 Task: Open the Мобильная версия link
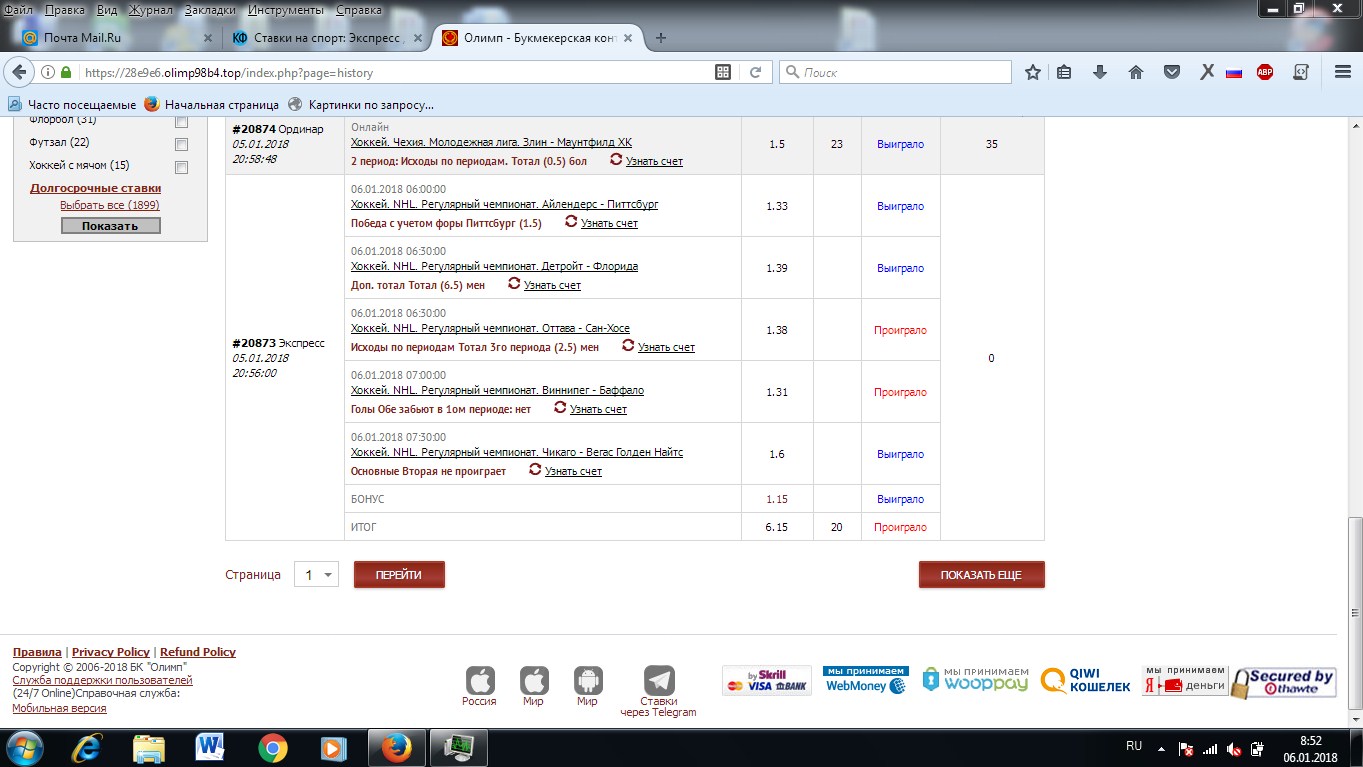point(59,708)
